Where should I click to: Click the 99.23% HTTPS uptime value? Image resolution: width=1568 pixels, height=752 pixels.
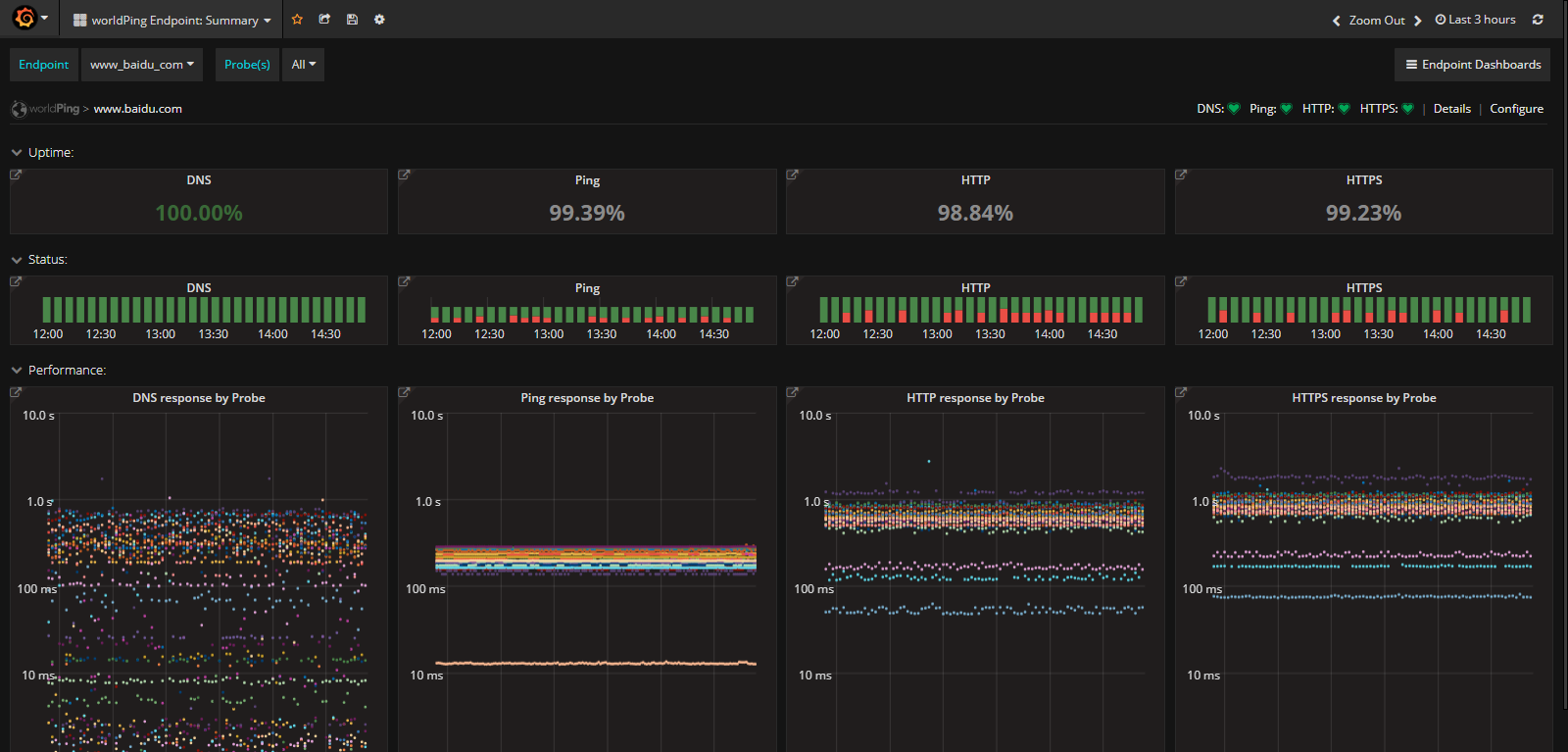click(x=1364, y=213)
